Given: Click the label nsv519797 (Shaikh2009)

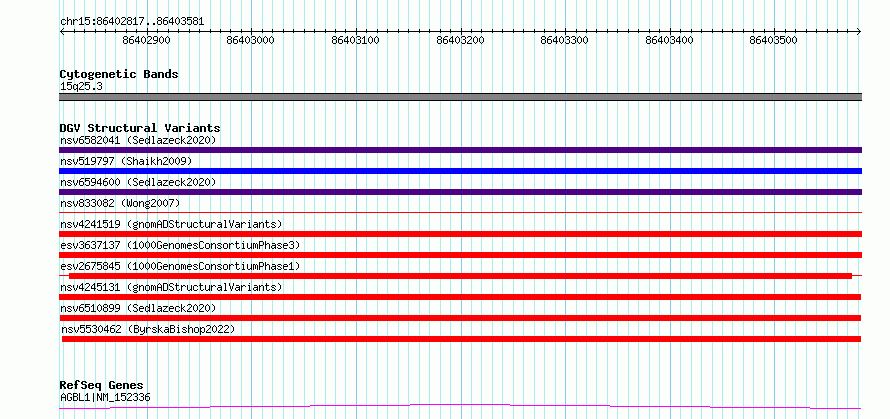Looking at the screenshot, I should tap(126, 161).
